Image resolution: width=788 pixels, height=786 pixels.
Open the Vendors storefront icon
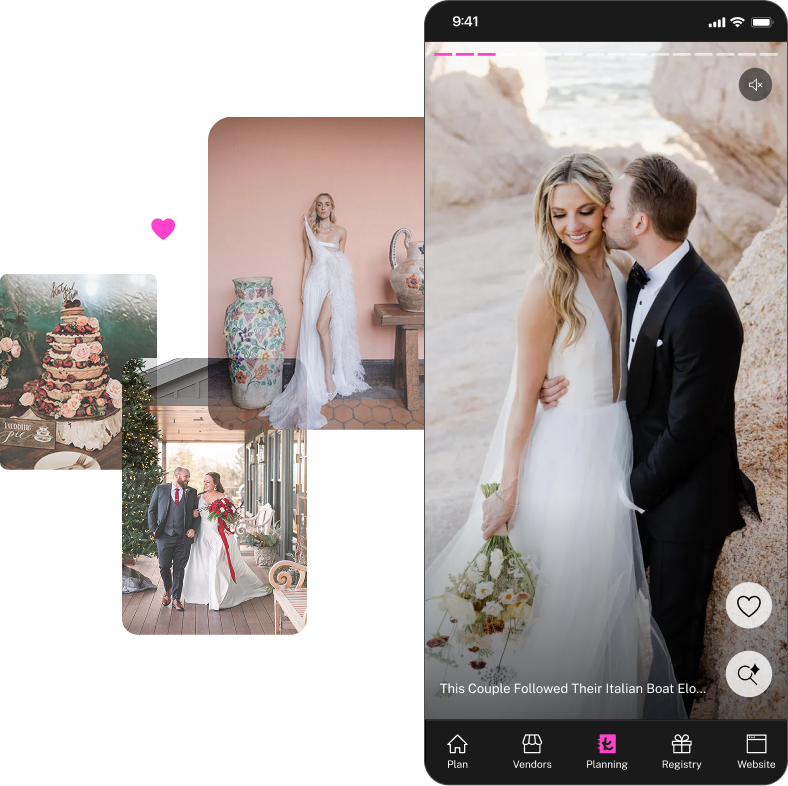(x=532, y=744)
